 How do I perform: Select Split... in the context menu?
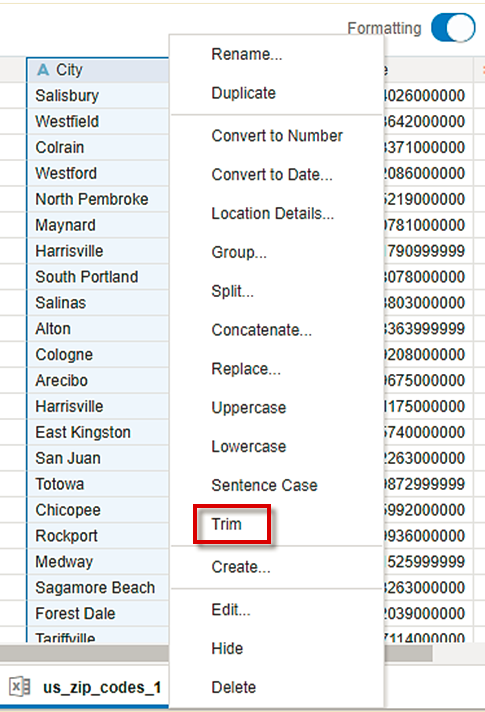233,291
